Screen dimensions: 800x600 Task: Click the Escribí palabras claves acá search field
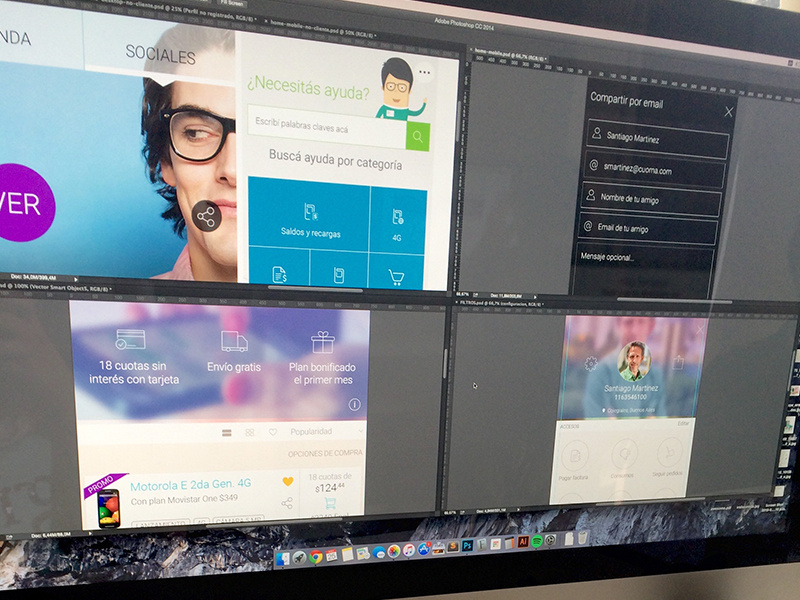pyautogui.click(x=327, y=126)
